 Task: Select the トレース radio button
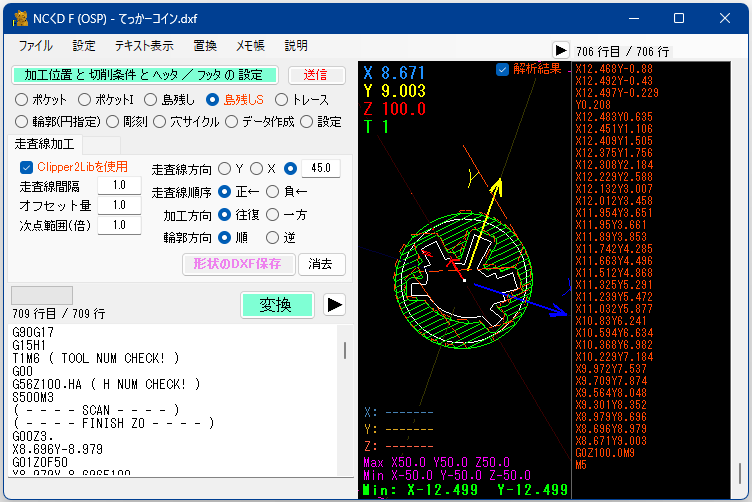pos(282,100)
